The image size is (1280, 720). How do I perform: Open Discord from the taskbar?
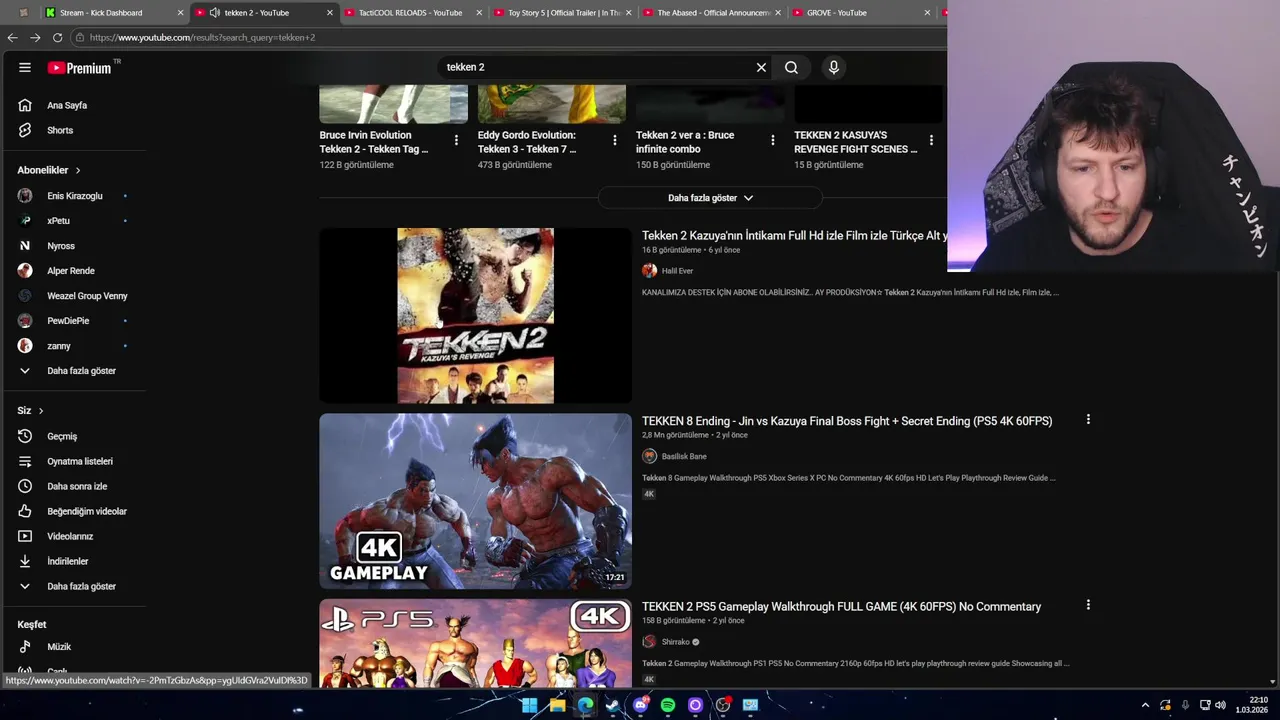coord(640,705)
